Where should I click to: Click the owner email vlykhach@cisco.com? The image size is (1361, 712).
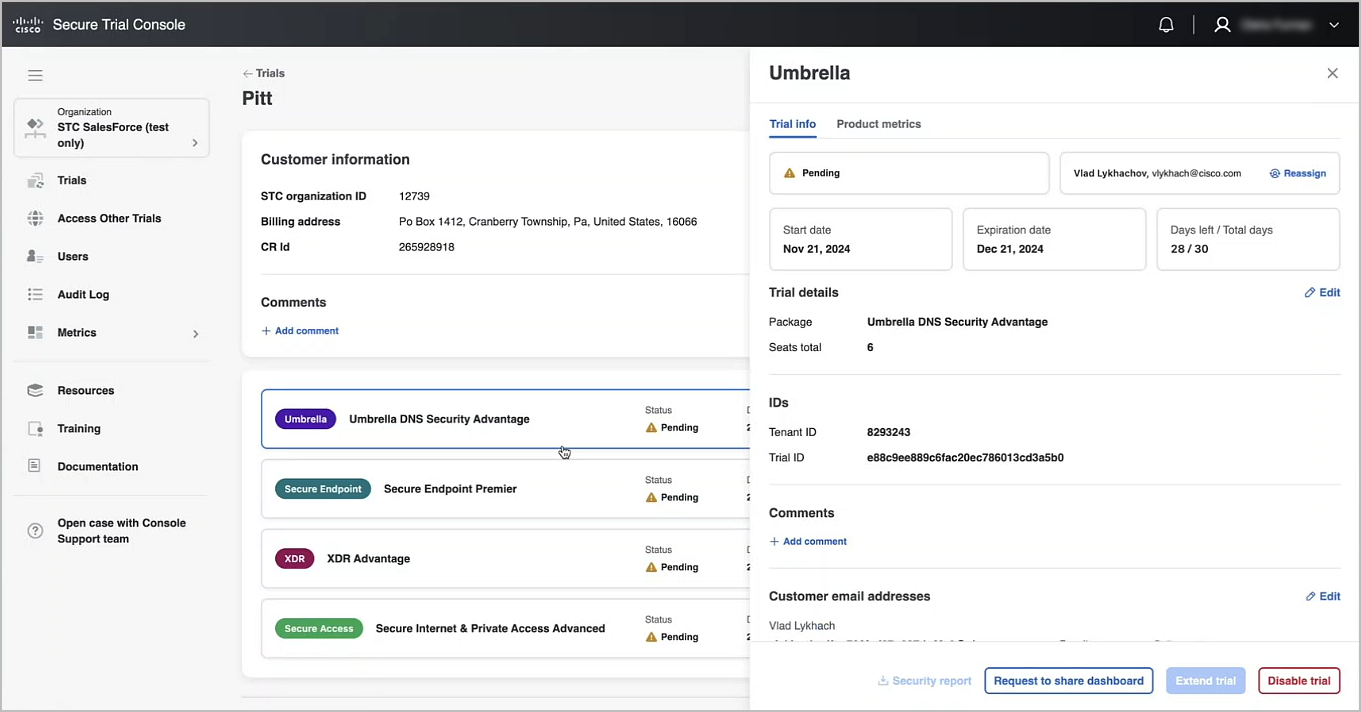click(x=1196, y=173)
